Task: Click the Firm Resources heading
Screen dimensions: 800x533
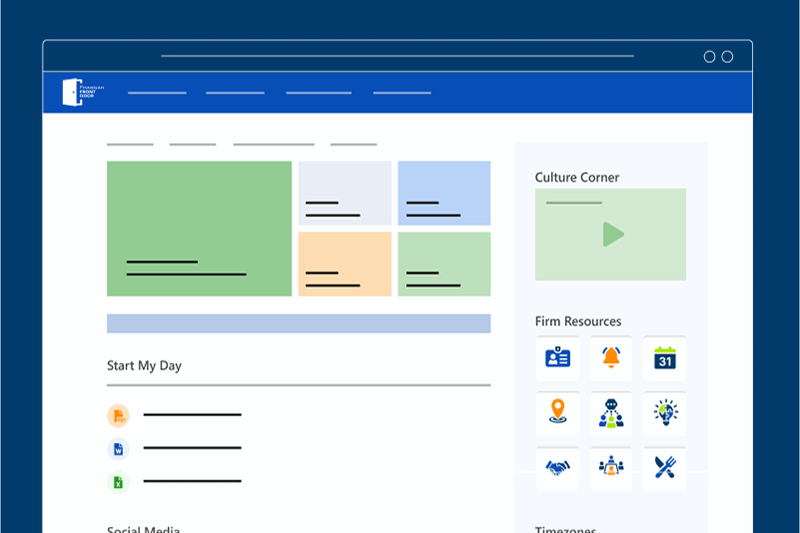Action: (578, 321)
